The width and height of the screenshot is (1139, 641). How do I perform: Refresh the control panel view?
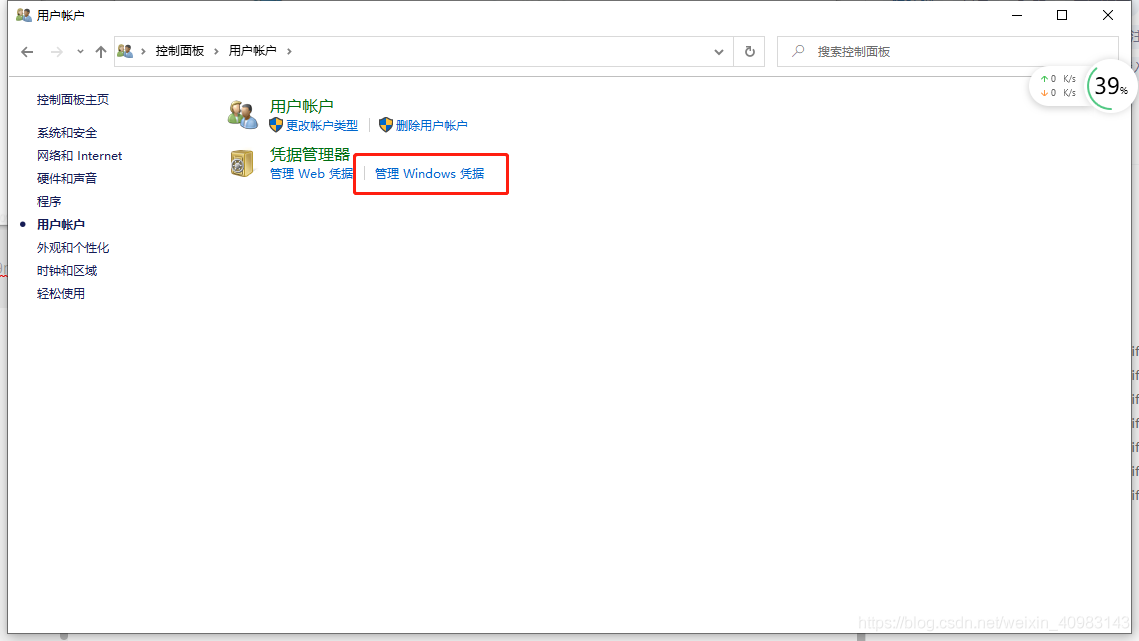click(x=750, y=52)
